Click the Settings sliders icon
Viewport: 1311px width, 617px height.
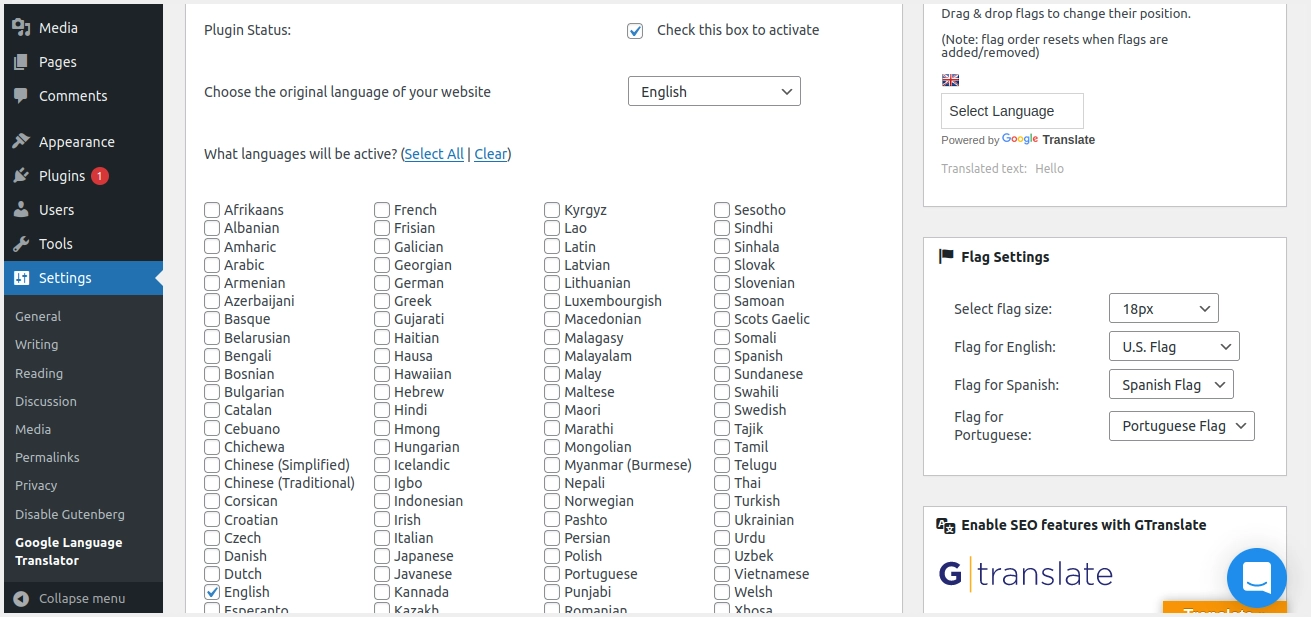click(x=21, y=277)
